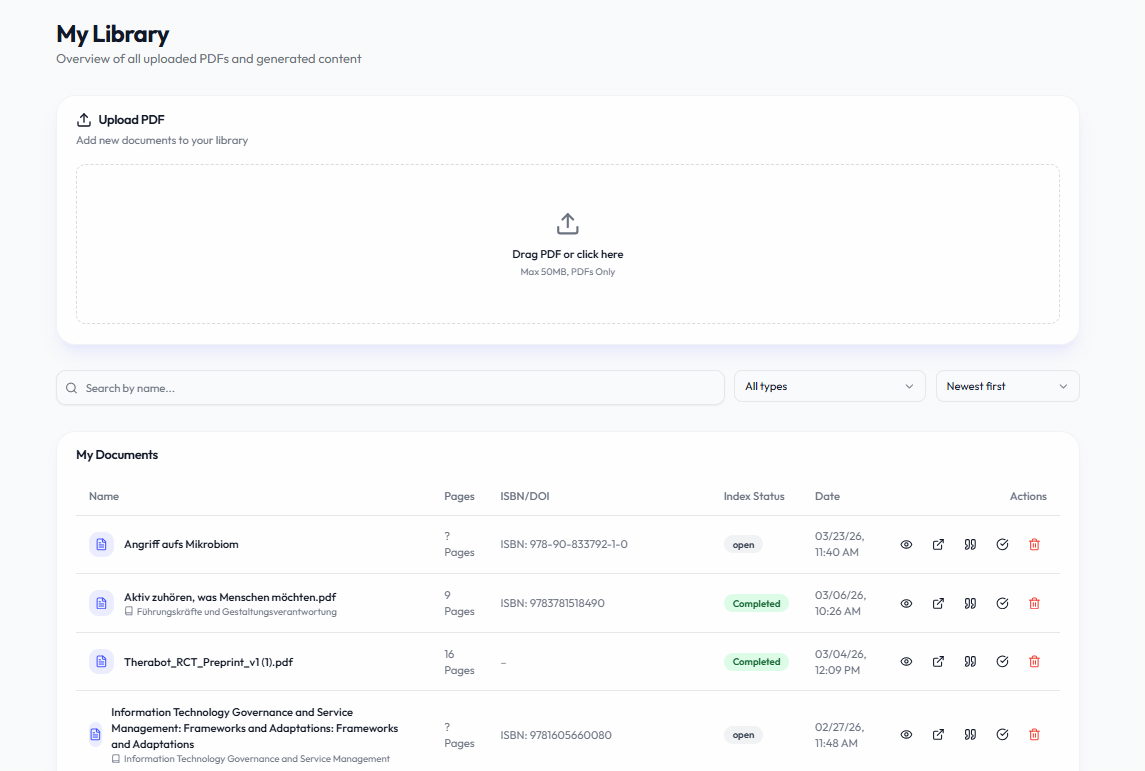
Task: Click the eye icon for Angriff aufs Mikrobiom
Action: (x=906, y=545)
